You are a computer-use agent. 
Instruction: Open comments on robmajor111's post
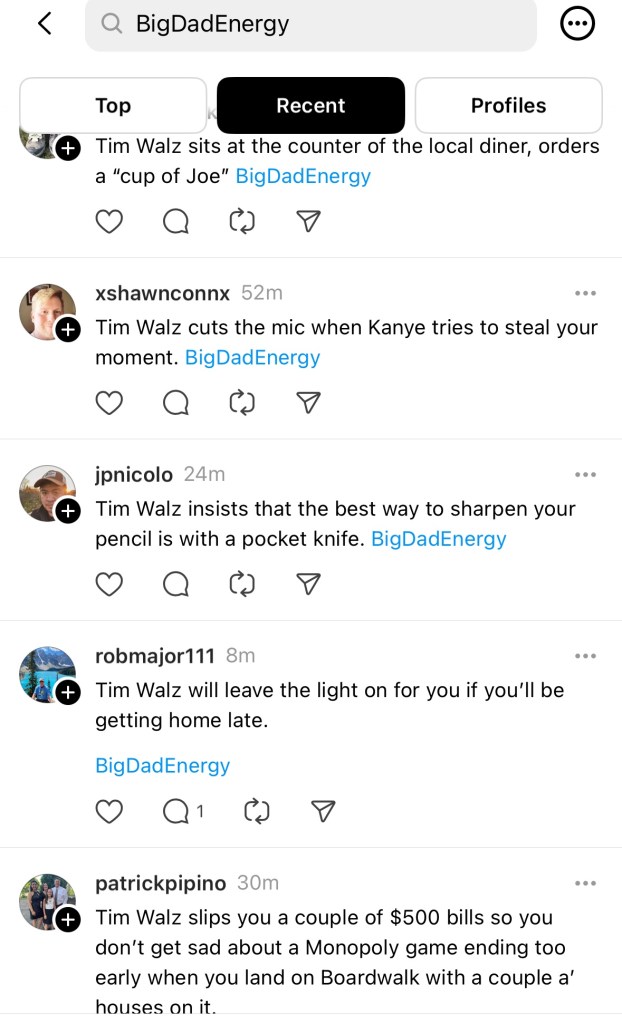tap(176, 811)
